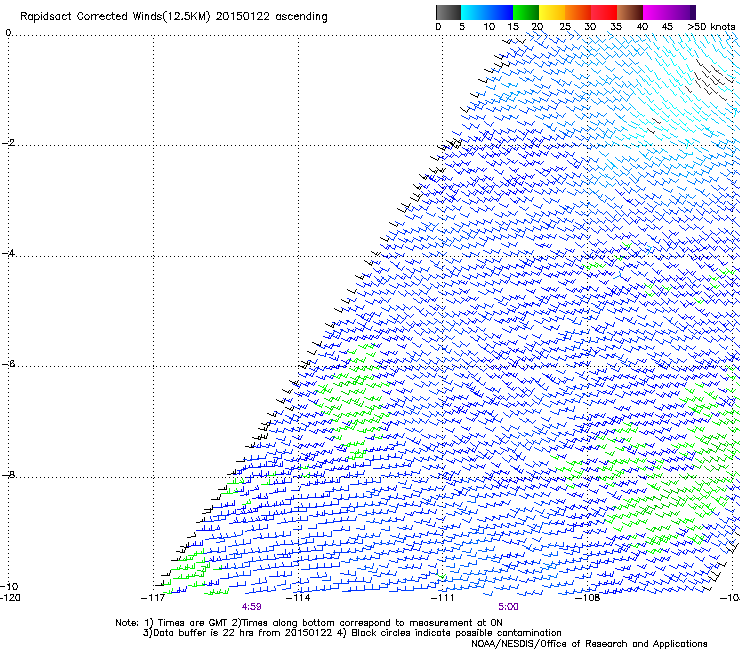Click 'Black circles indicate possible contamination' note

456,633
